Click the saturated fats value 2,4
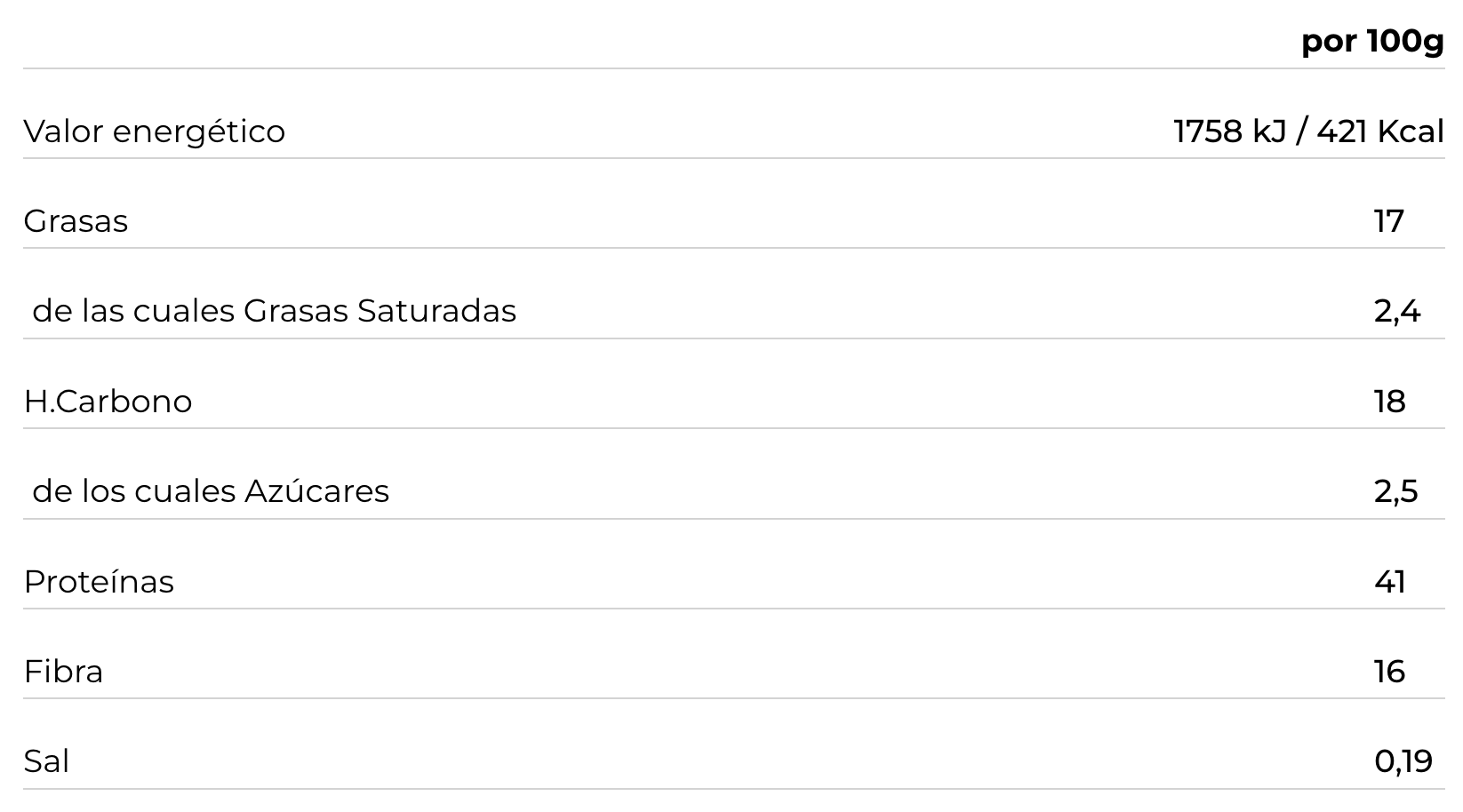This screenshot has width=1463, height=812. click(1396, 312)
